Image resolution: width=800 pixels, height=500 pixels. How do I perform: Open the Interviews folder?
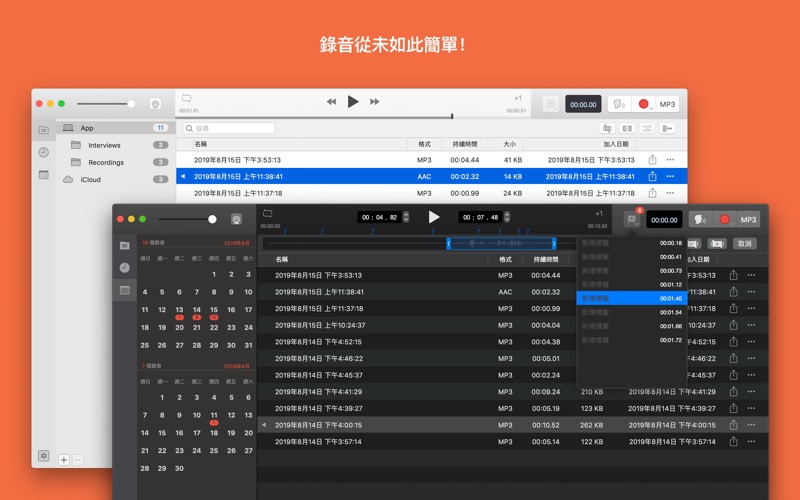(115, 145)
